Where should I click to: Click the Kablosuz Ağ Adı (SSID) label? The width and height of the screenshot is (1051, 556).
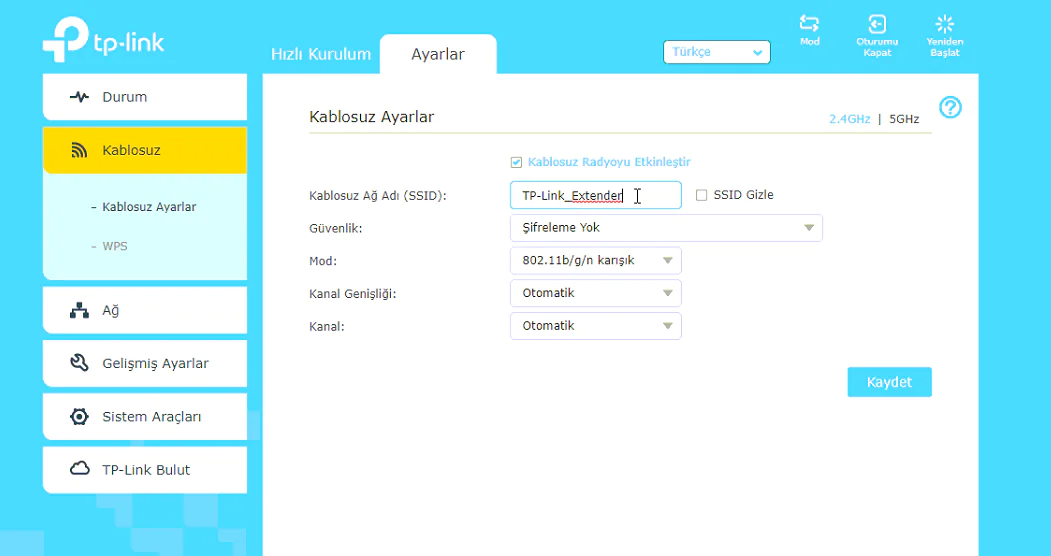point(377,196)
